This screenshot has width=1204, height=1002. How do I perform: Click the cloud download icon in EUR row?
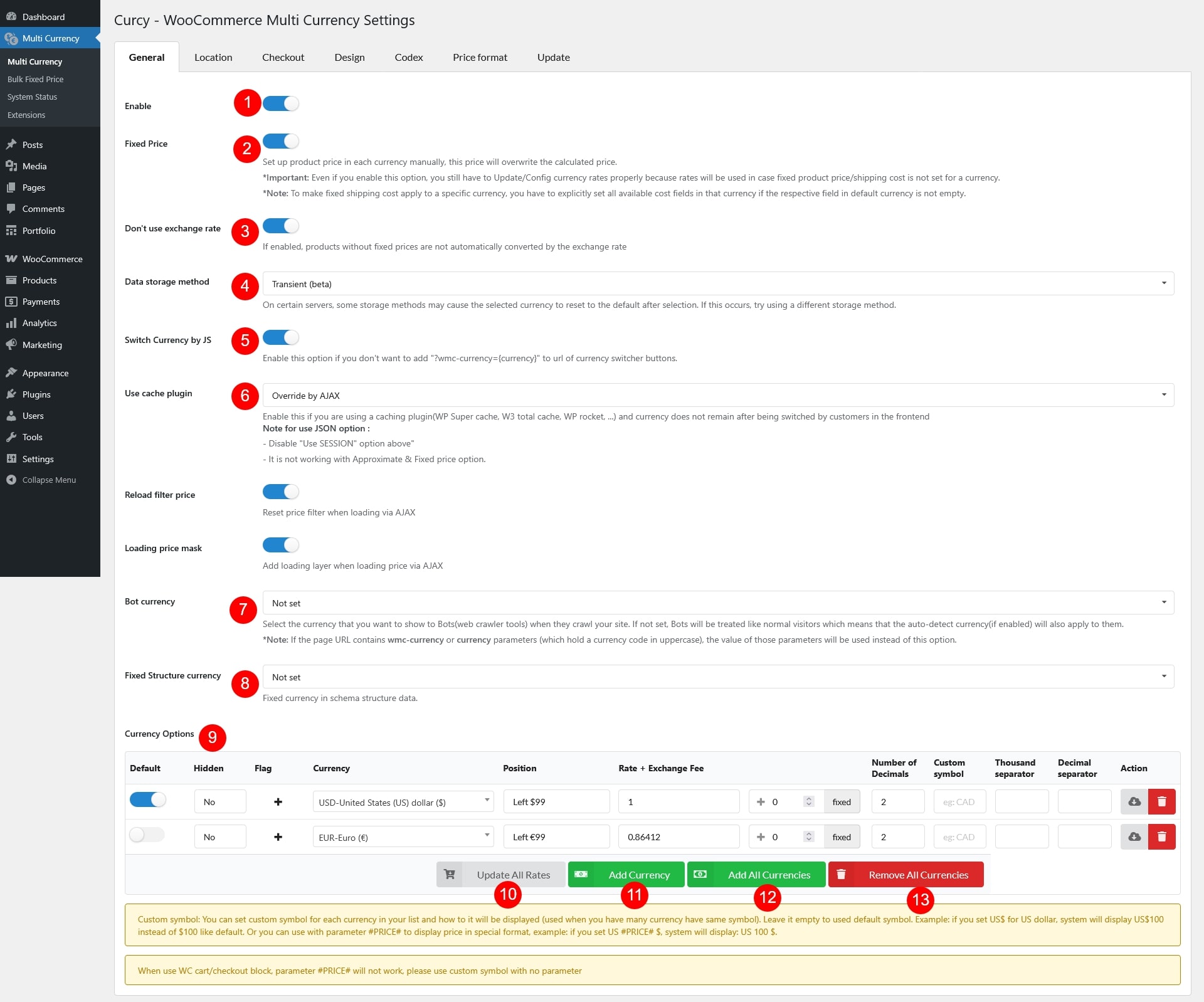pyautogui.click(x=1134, y=836)
